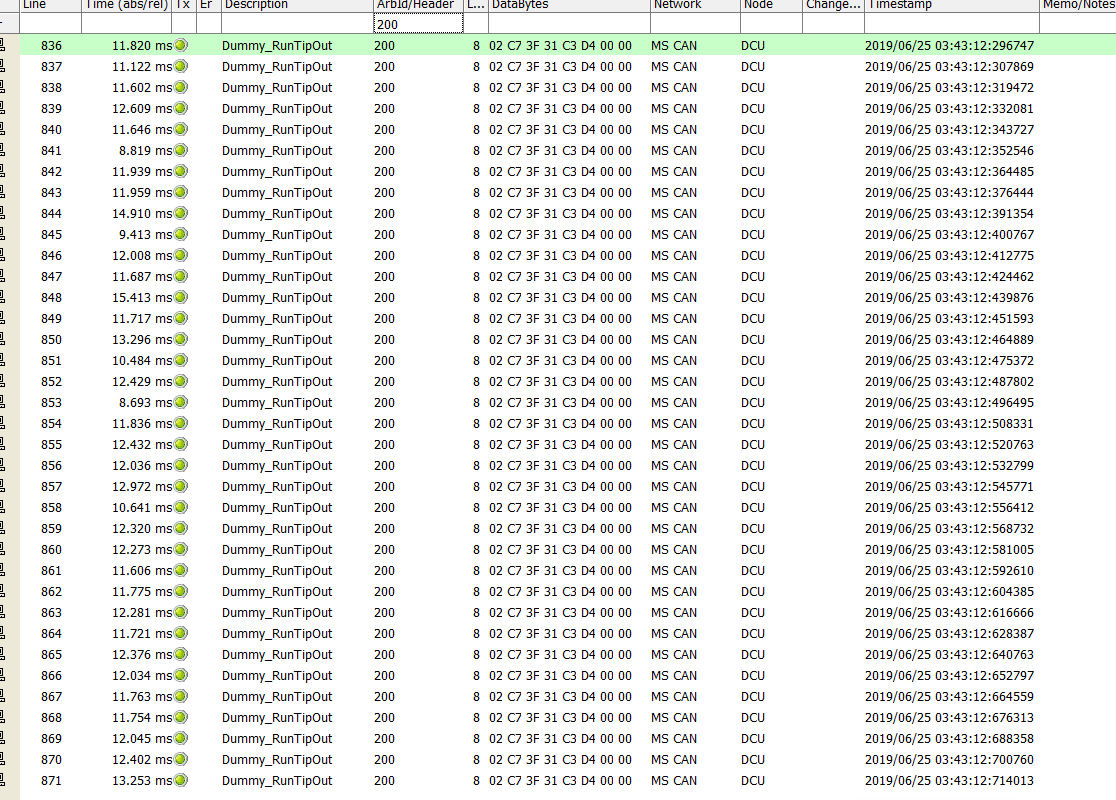The image size is (1116, 800).
Task: Click DCU node cell on line 851
Action: 752,360
